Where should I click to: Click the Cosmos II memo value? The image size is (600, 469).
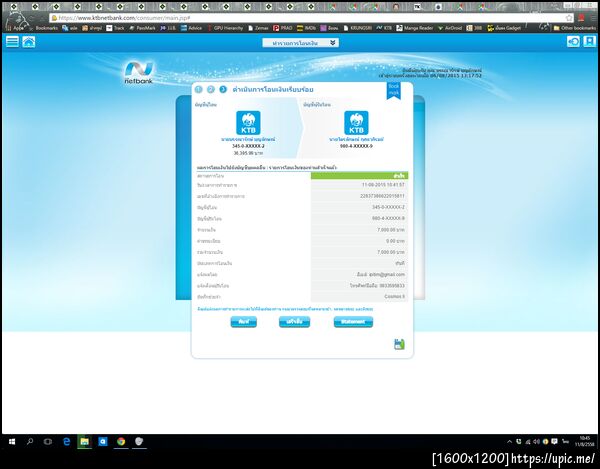[395, 296]
